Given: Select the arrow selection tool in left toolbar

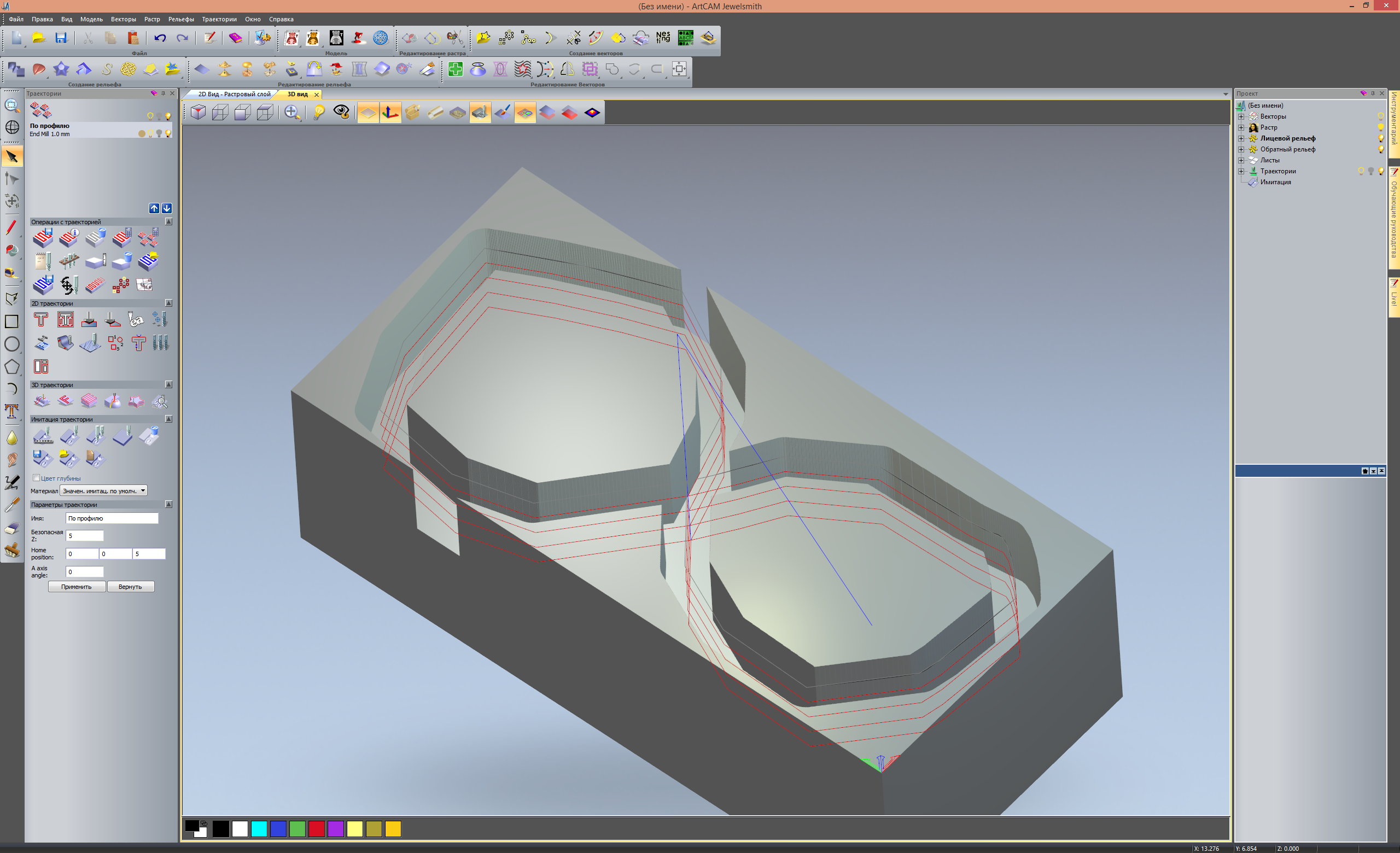Looking at the screenshot, I should [x=12, y=157].
